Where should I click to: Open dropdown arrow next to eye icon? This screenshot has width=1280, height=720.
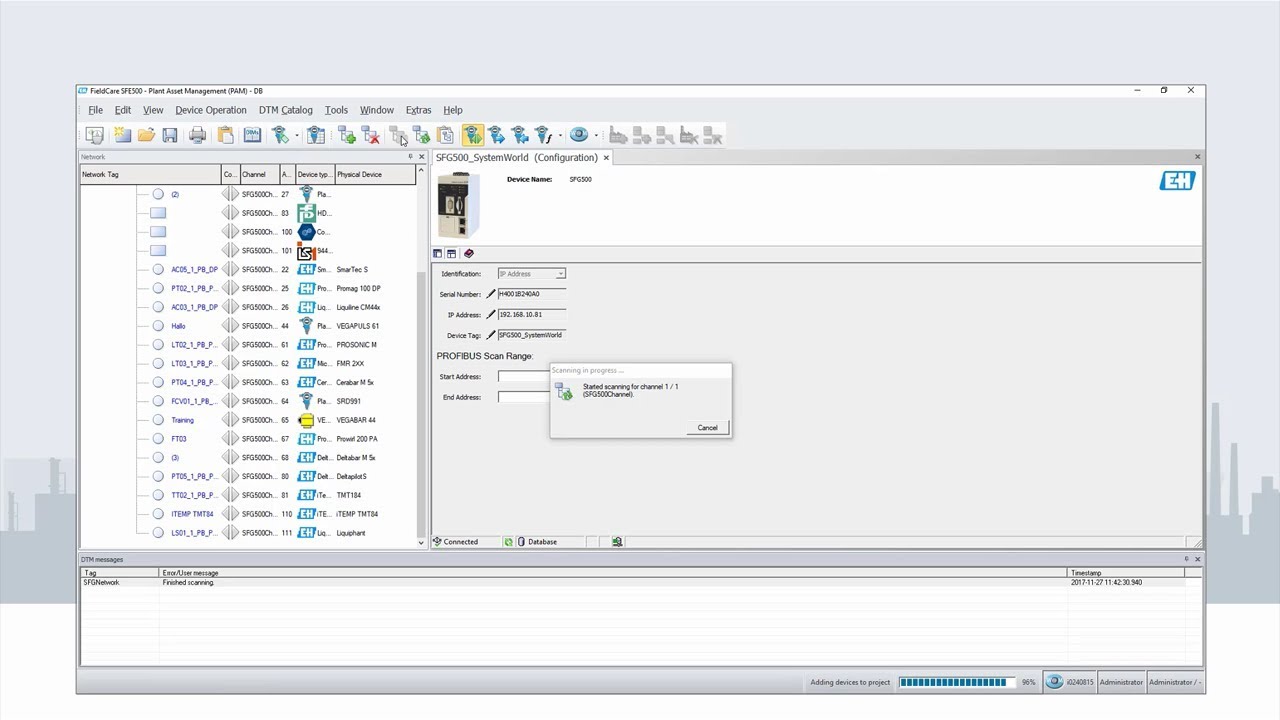(x=597, y=135)
